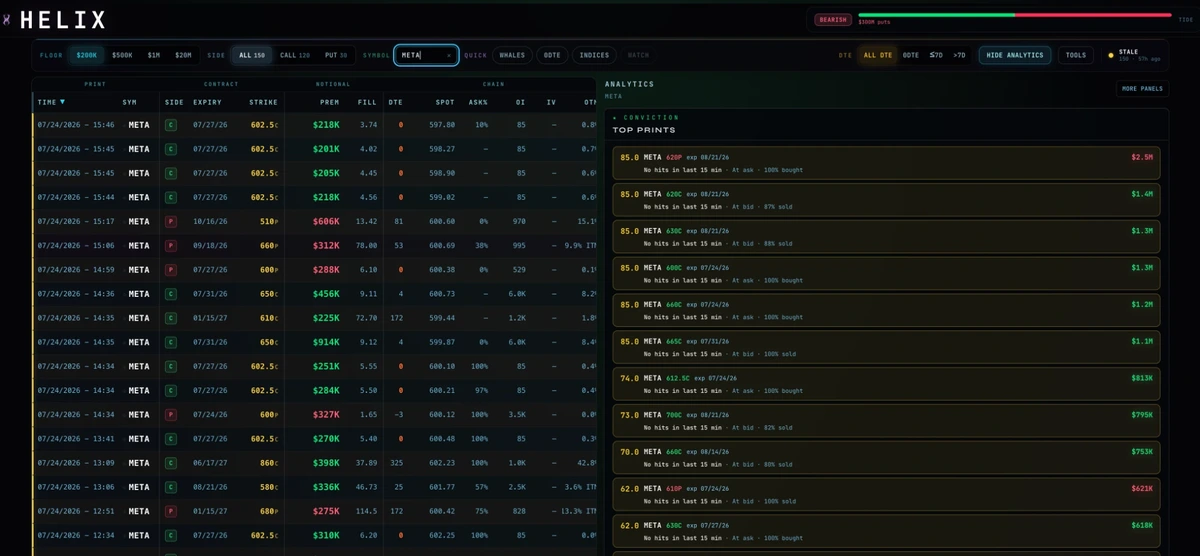This screenshot has height=556, width=1200.
Task: Sort by the SYM column header
Action: point(130,102)
